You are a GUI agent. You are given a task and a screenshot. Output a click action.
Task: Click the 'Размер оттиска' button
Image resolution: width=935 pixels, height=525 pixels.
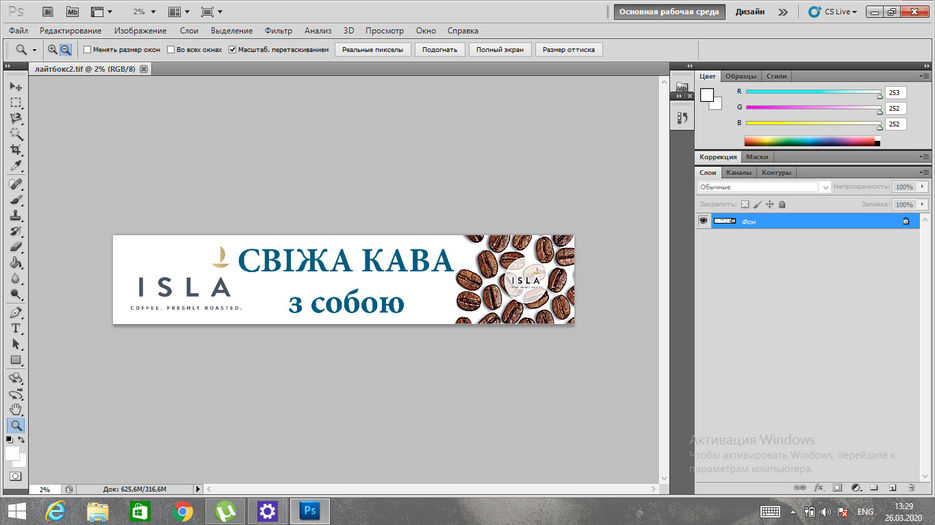tap(568, 50)
